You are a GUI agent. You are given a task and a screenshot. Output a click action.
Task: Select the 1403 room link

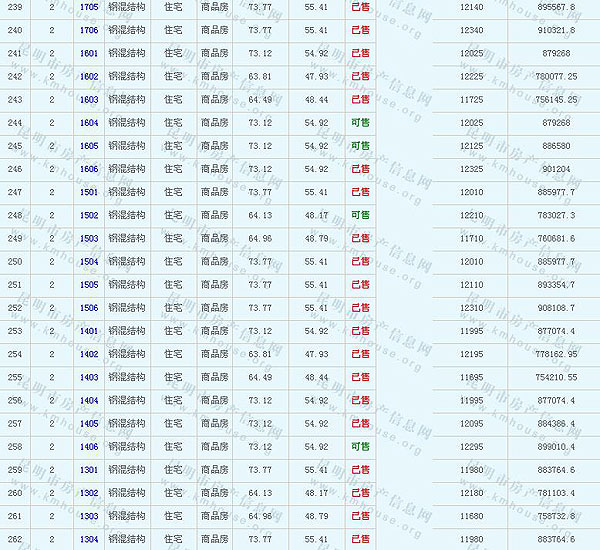pyautogui.click(x=89, y=378)
